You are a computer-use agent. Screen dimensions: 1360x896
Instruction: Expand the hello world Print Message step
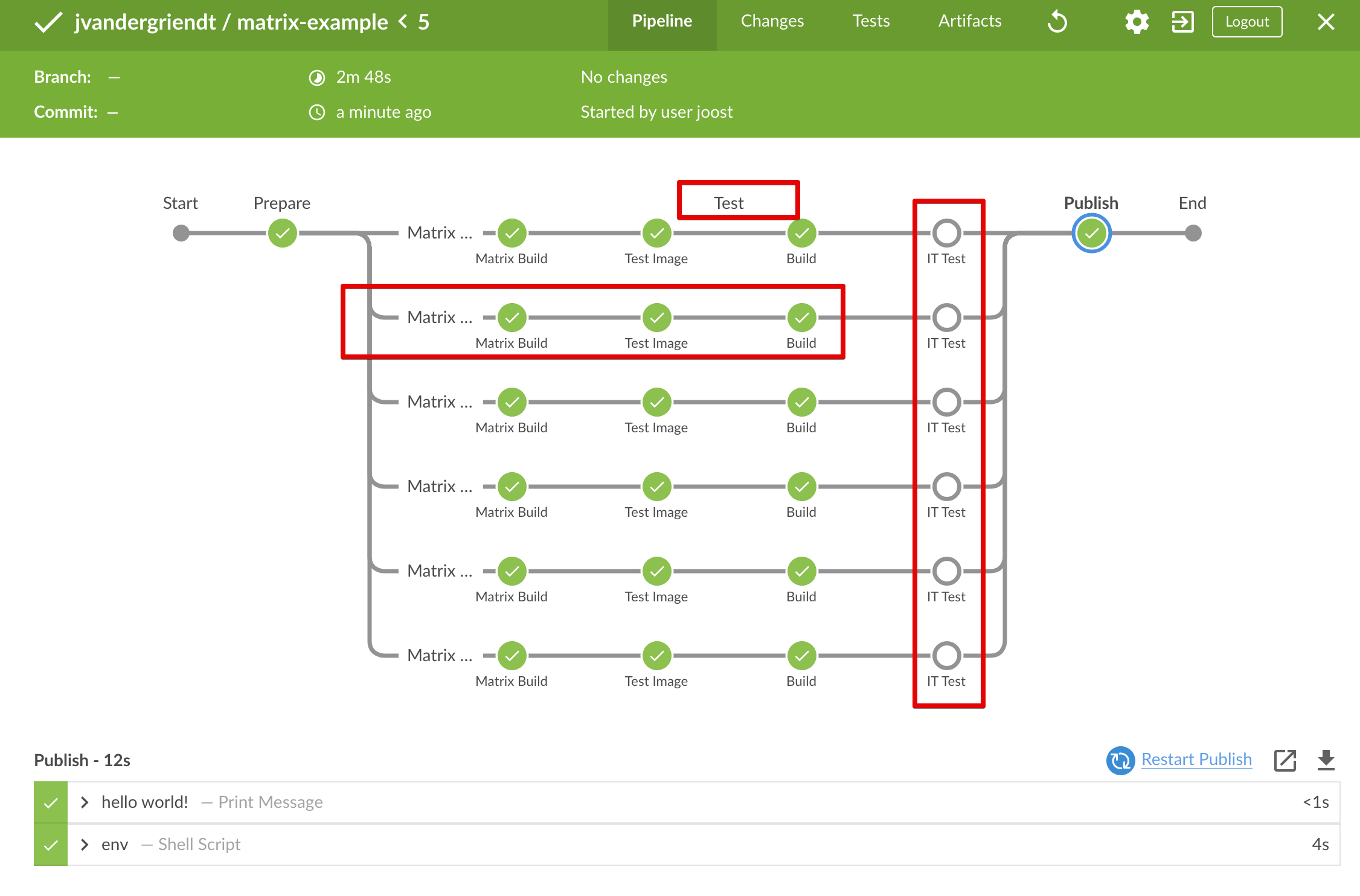pos(84,802)
